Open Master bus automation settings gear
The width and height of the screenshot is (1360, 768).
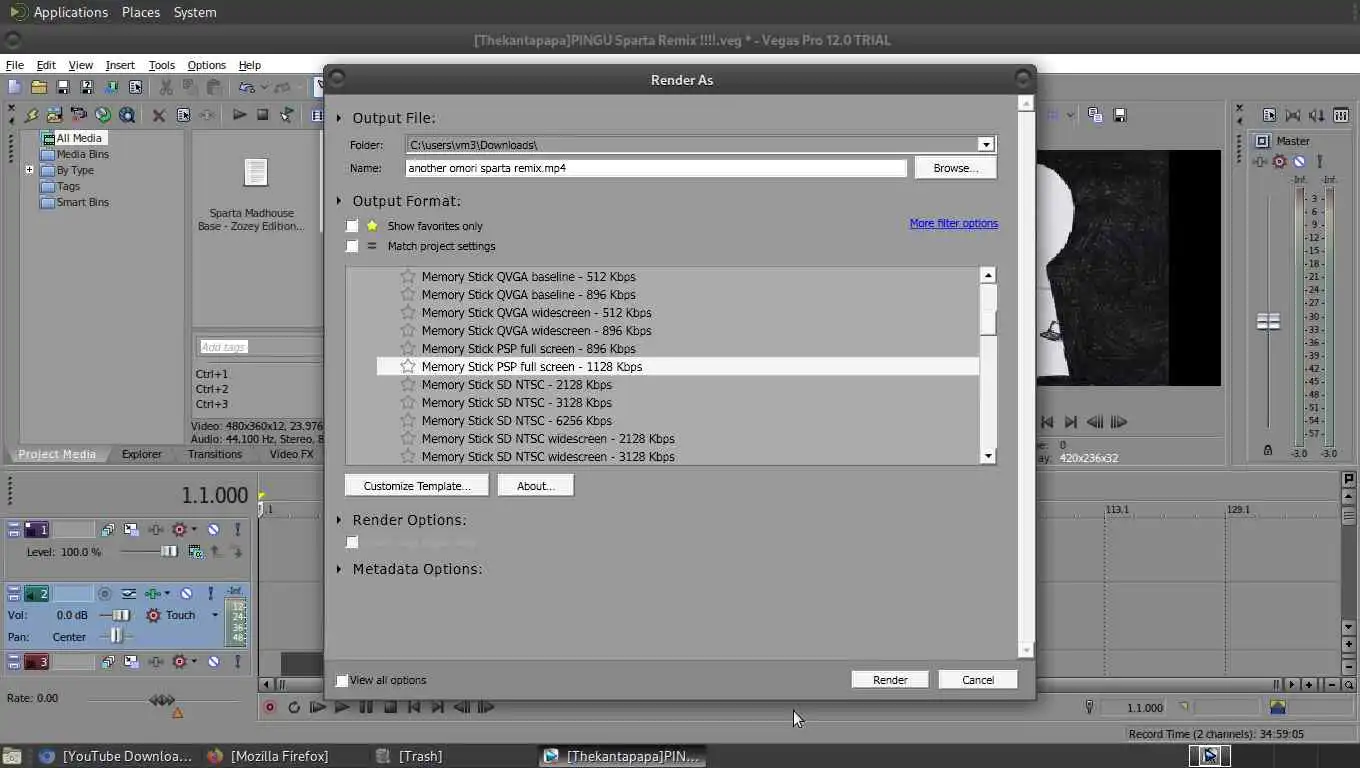[x=1279, y=161]
